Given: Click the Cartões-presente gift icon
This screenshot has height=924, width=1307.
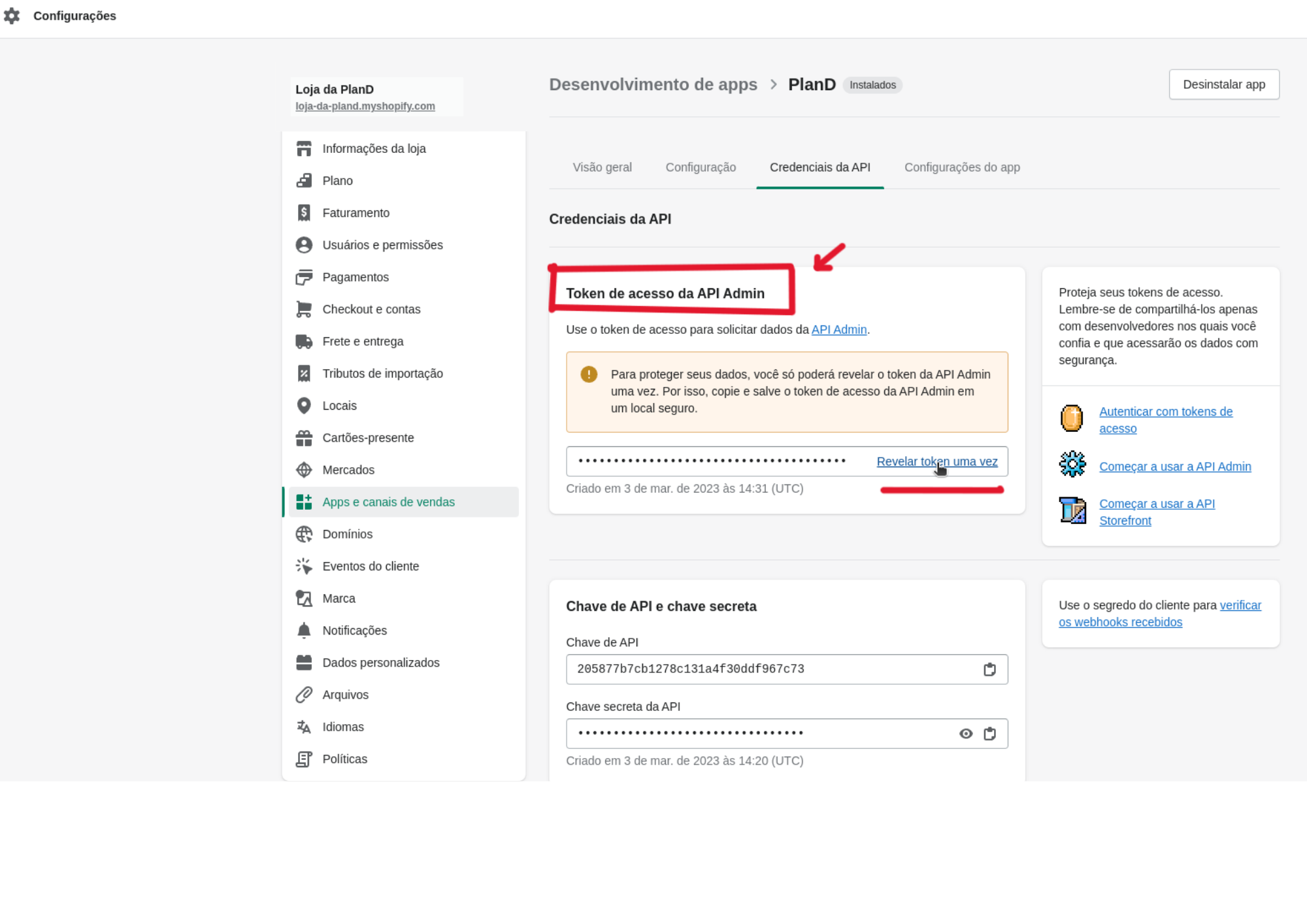Looking at the screenshot, I should tap(304, 438).
